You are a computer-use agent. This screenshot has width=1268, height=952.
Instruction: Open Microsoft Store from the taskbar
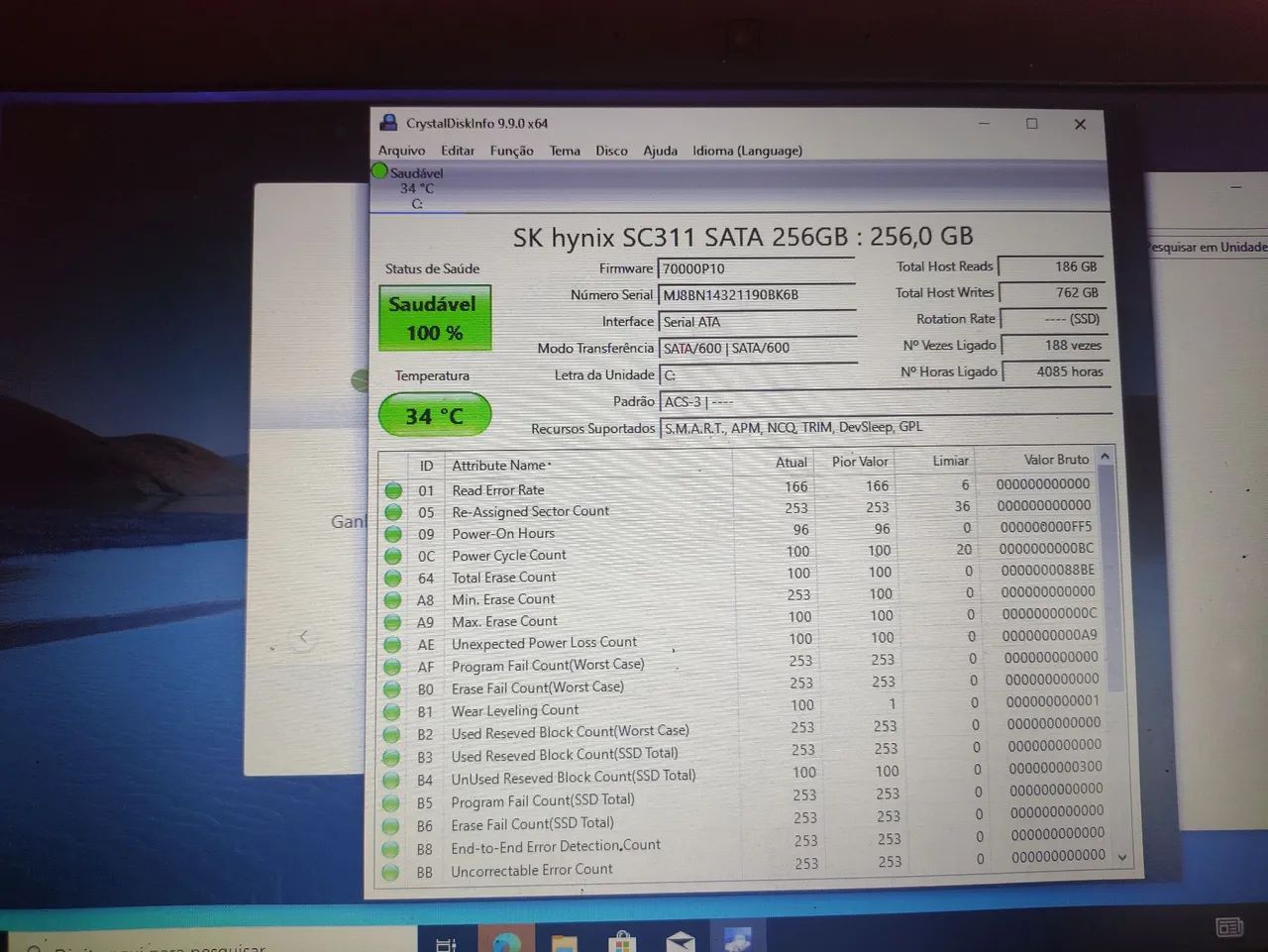(622, 941)
